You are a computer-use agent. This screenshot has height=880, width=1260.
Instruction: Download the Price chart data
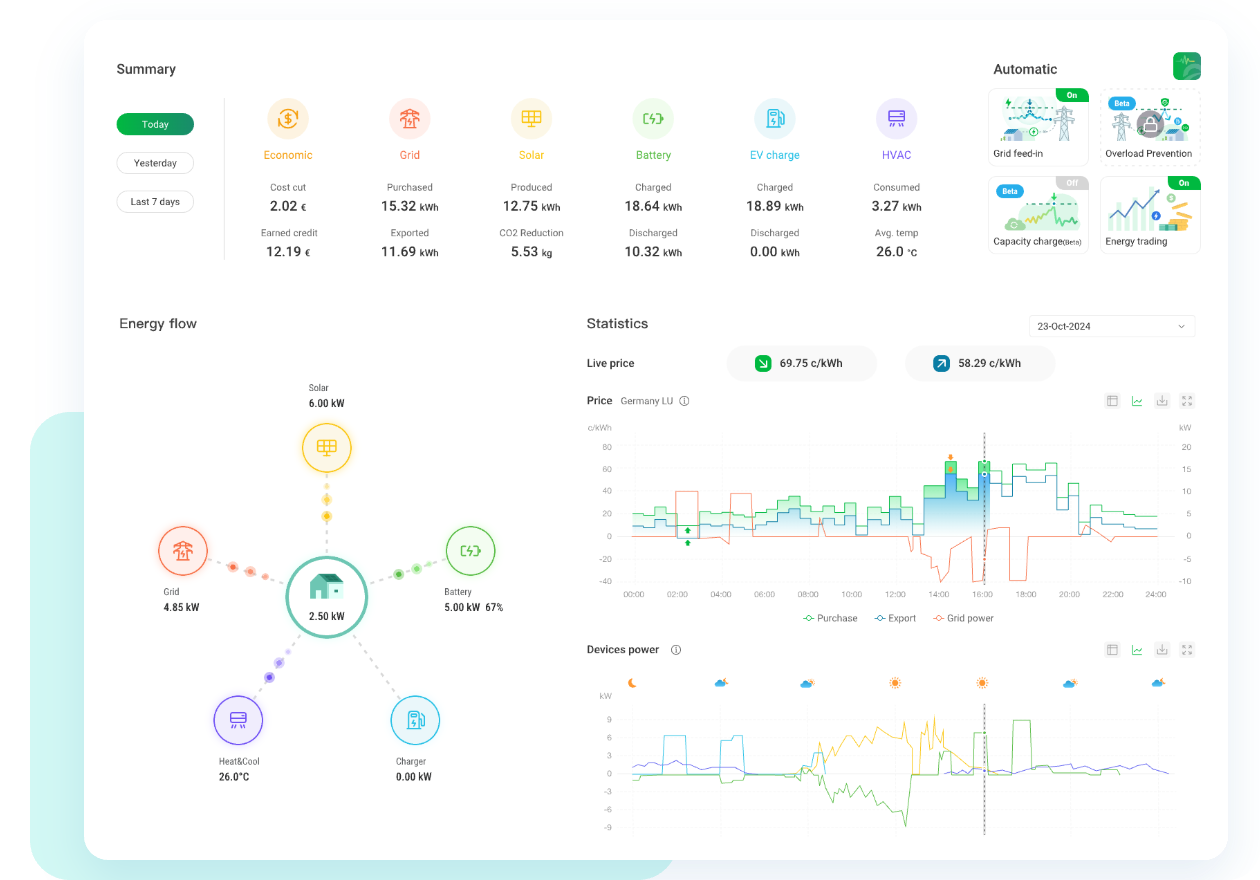[1162, 401]
